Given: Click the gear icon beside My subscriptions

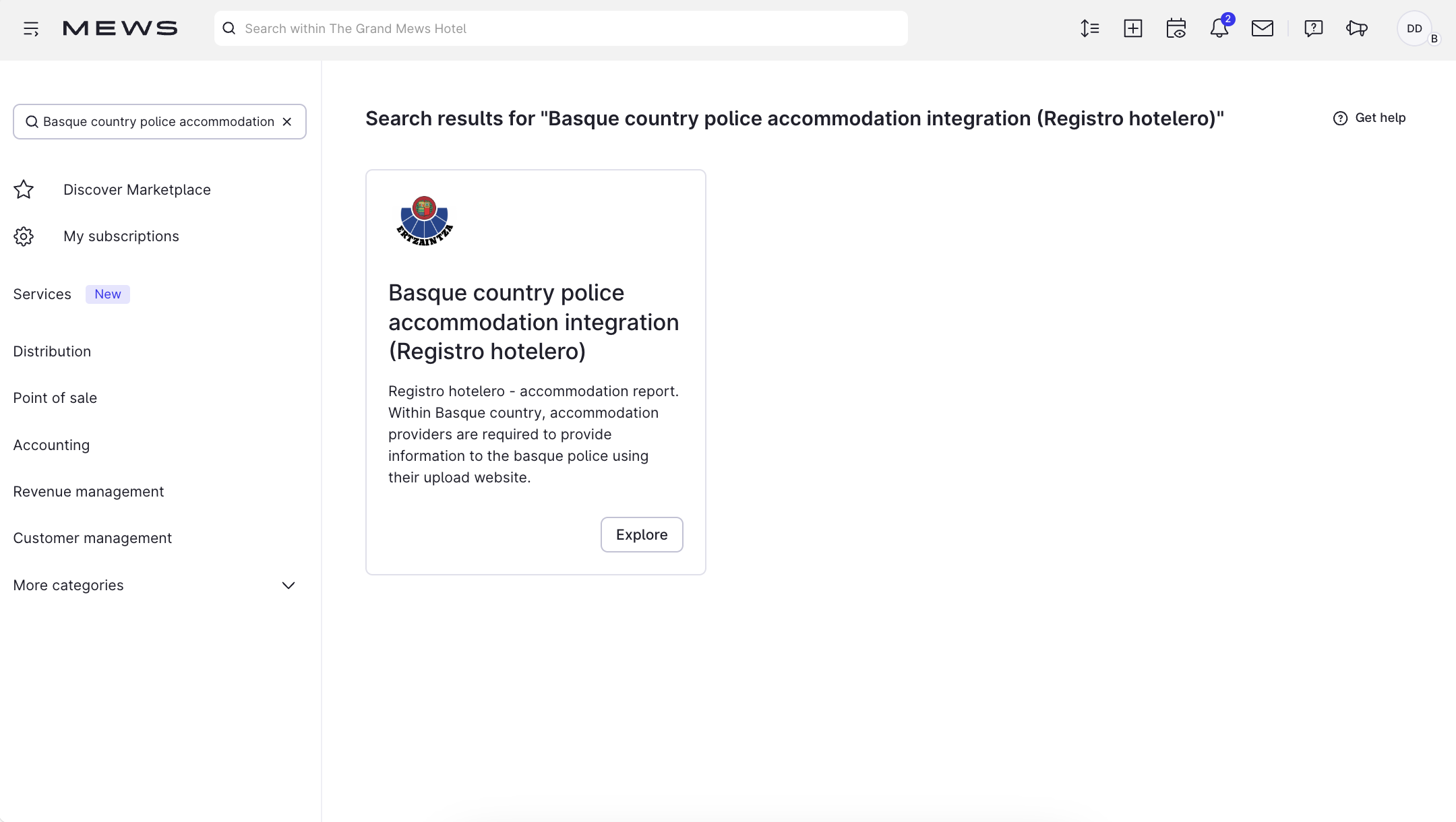Looking at the screenshot, I should (x=24, y=236).
